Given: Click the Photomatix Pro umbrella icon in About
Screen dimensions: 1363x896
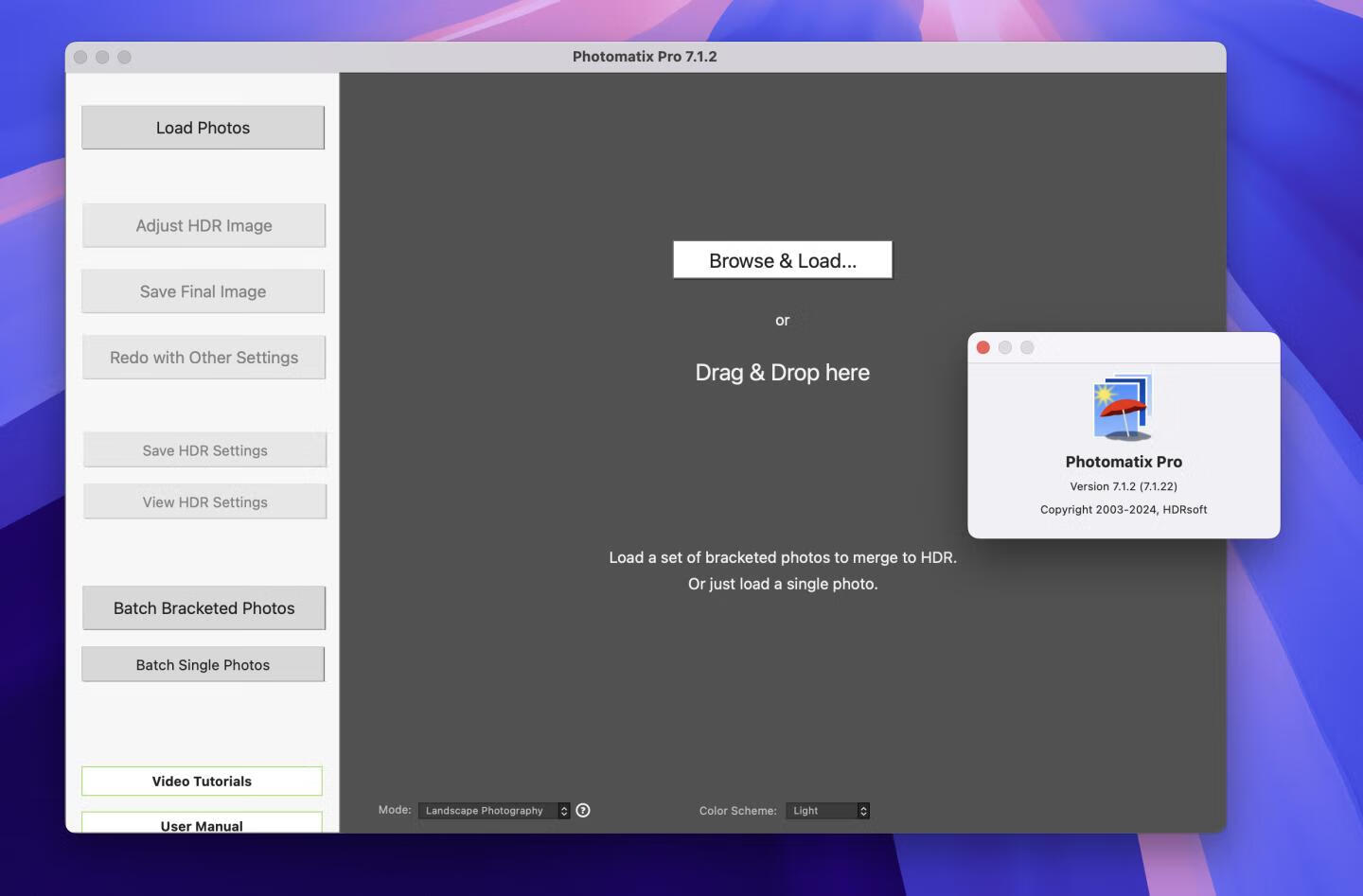Looking at the screenshot, I should click(1124, 408).
